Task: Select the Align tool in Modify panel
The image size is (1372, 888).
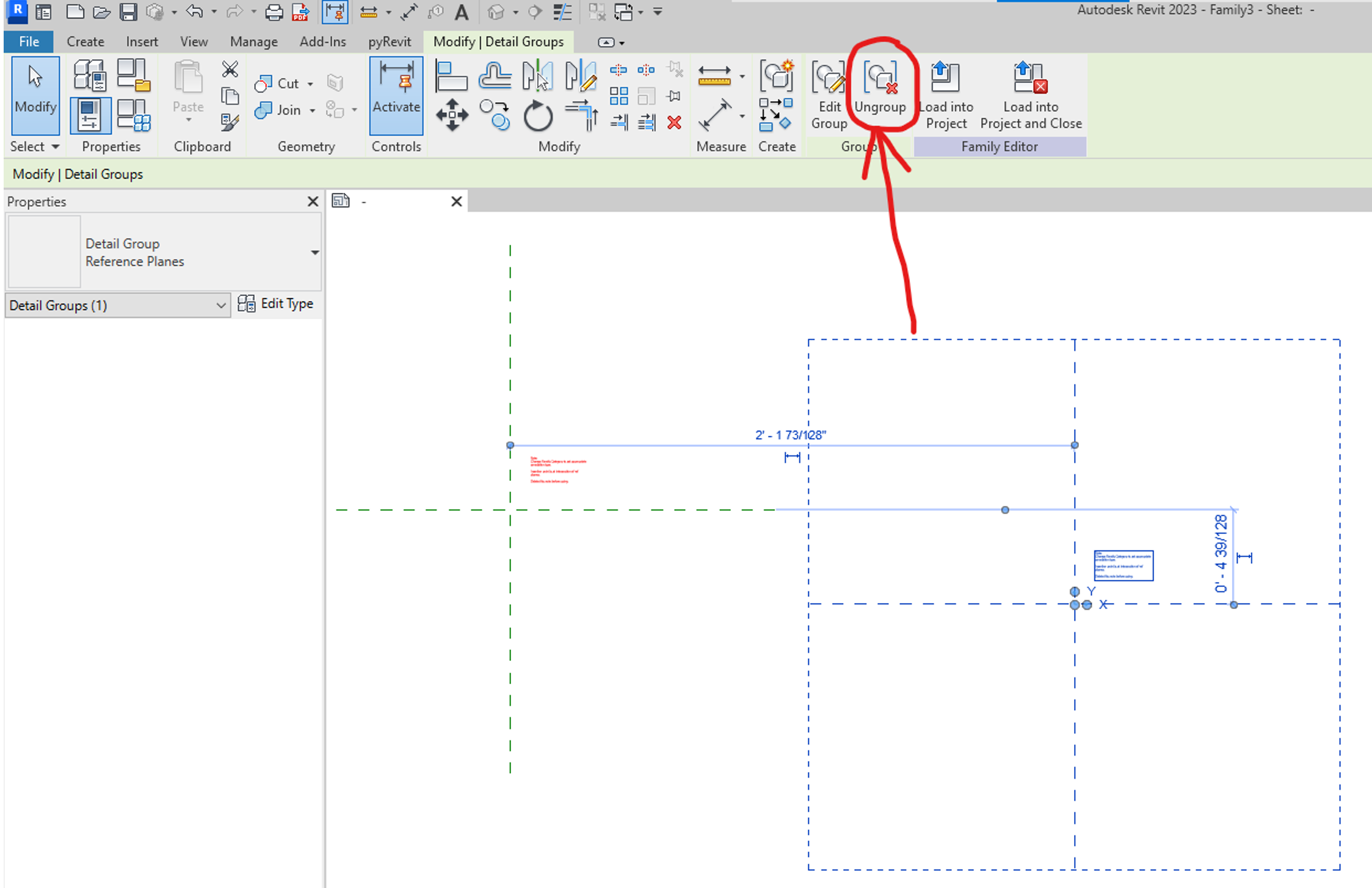Action: (x=451, y=76)
